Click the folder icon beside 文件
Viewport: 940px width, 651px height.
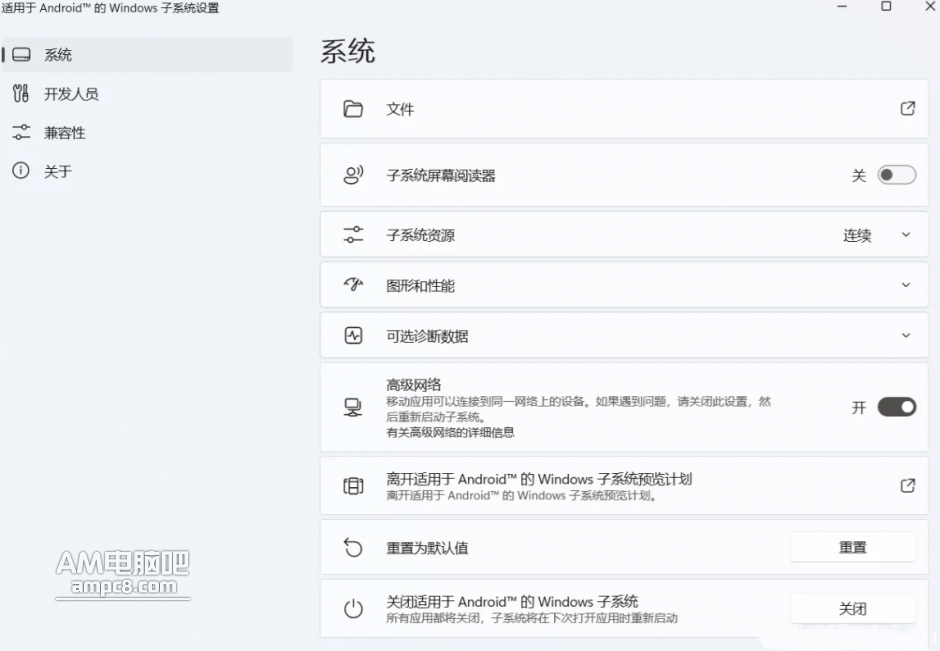click(353, 109)
